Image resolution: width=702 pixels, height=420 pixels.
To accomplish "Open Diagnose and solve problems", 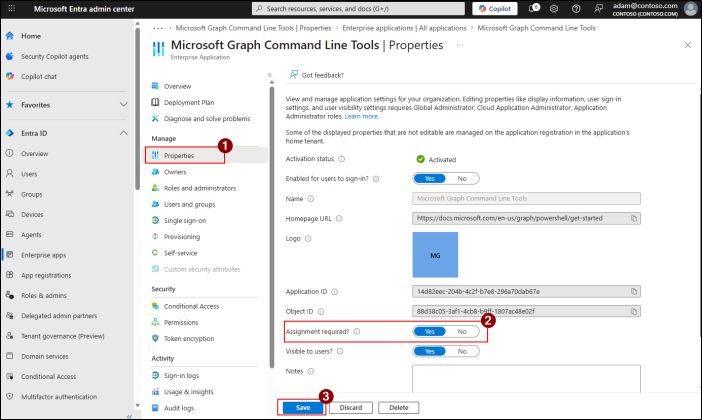I will click(x=207, y=119).
